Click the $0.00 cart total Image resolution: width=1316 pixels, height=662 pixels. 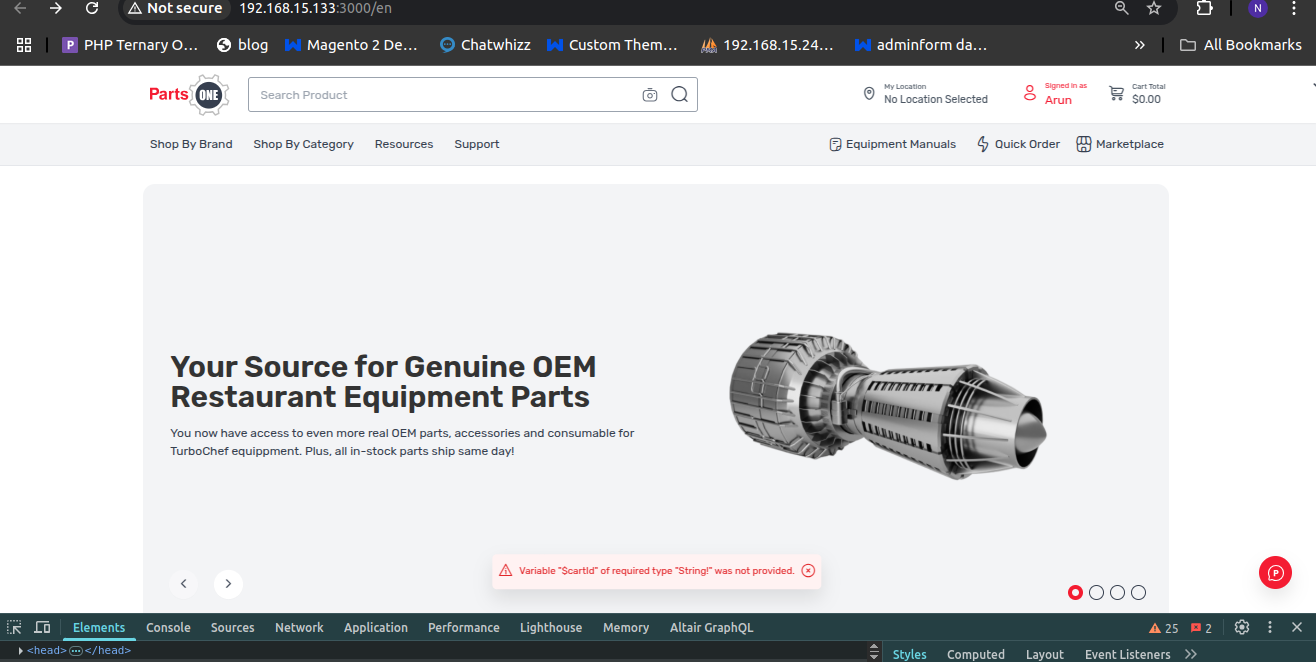[1146, 99]
